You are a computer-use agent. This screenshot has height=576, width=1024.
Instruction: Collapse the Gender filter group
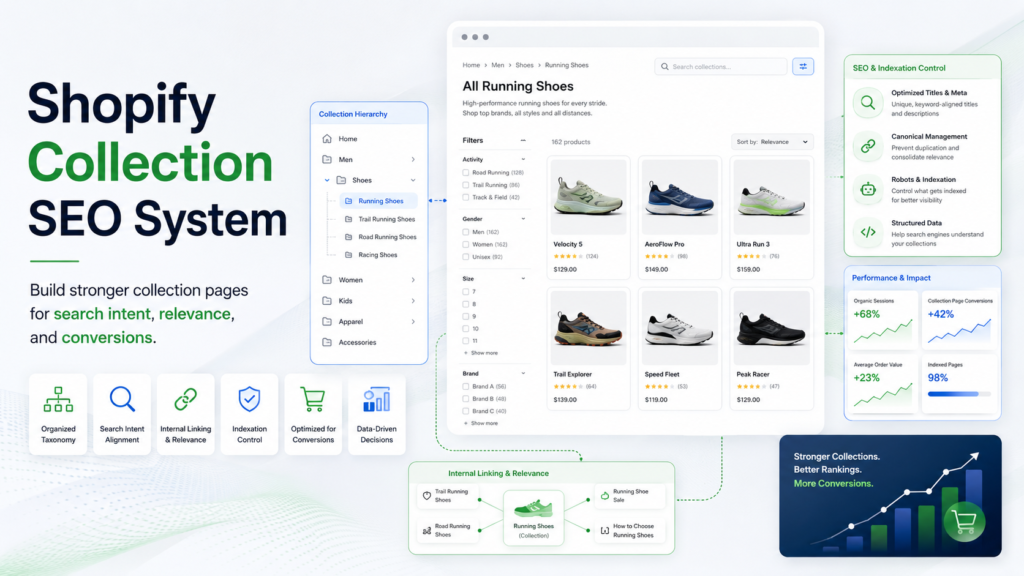[523, 219]
